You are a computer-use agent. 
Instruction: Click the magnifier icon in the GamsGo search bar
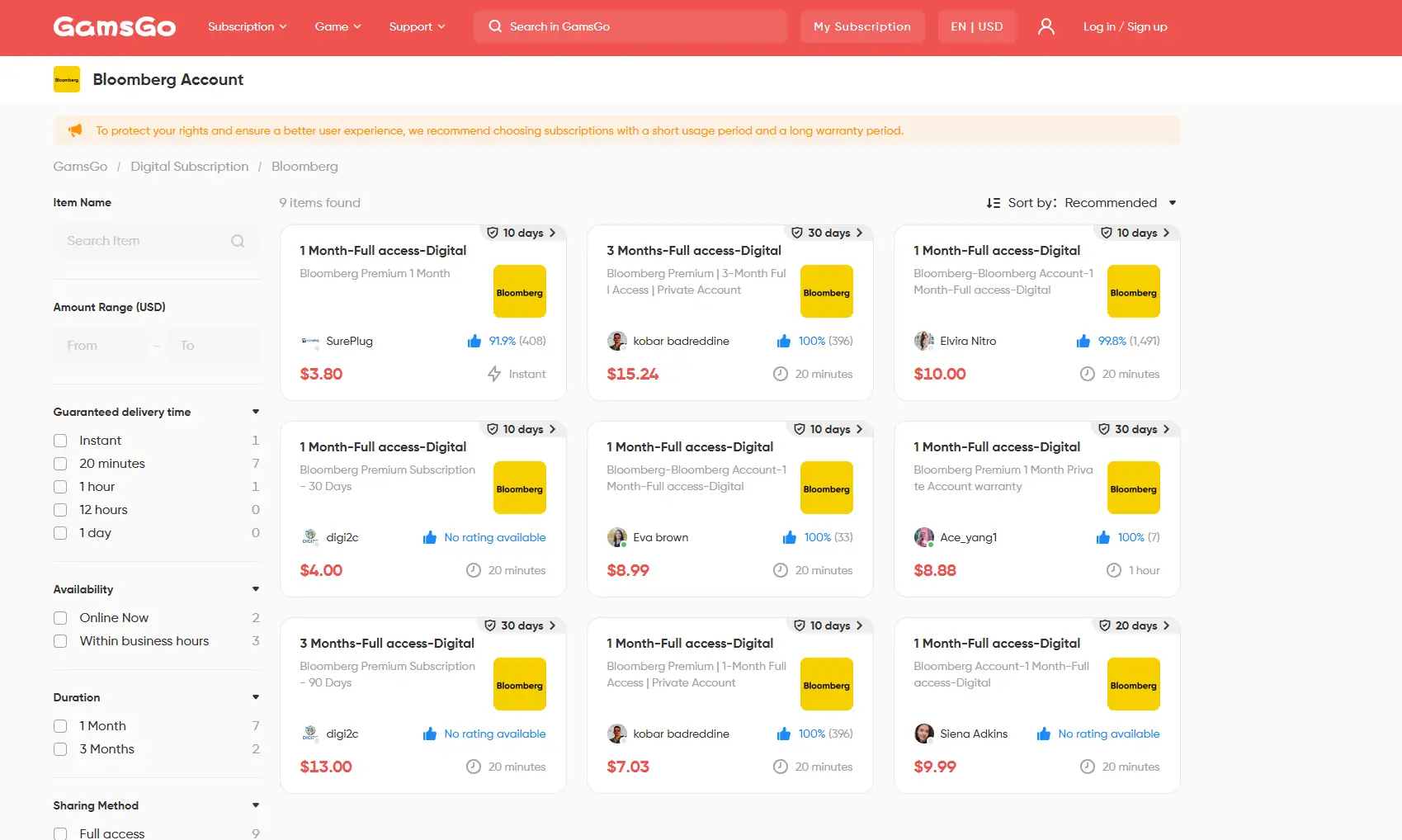click(x=495, y=26)
